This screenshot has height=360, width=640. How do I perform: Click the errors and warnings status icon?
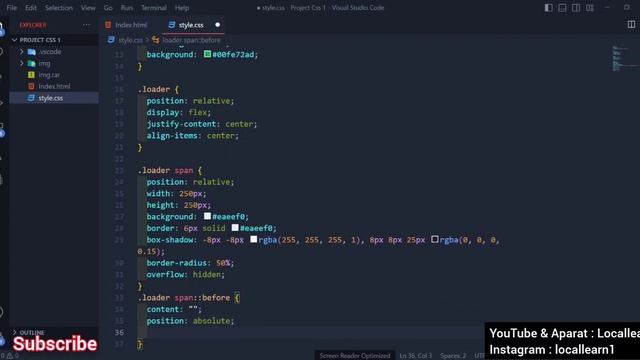(x=9, y=356)
